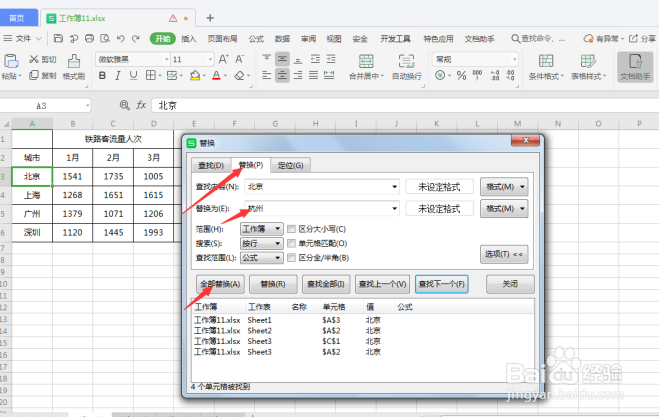Image resolution: width=659 pixels, height=417 pixels.
Task: Click the Copy icon
Action: click(x=34, y=75)
